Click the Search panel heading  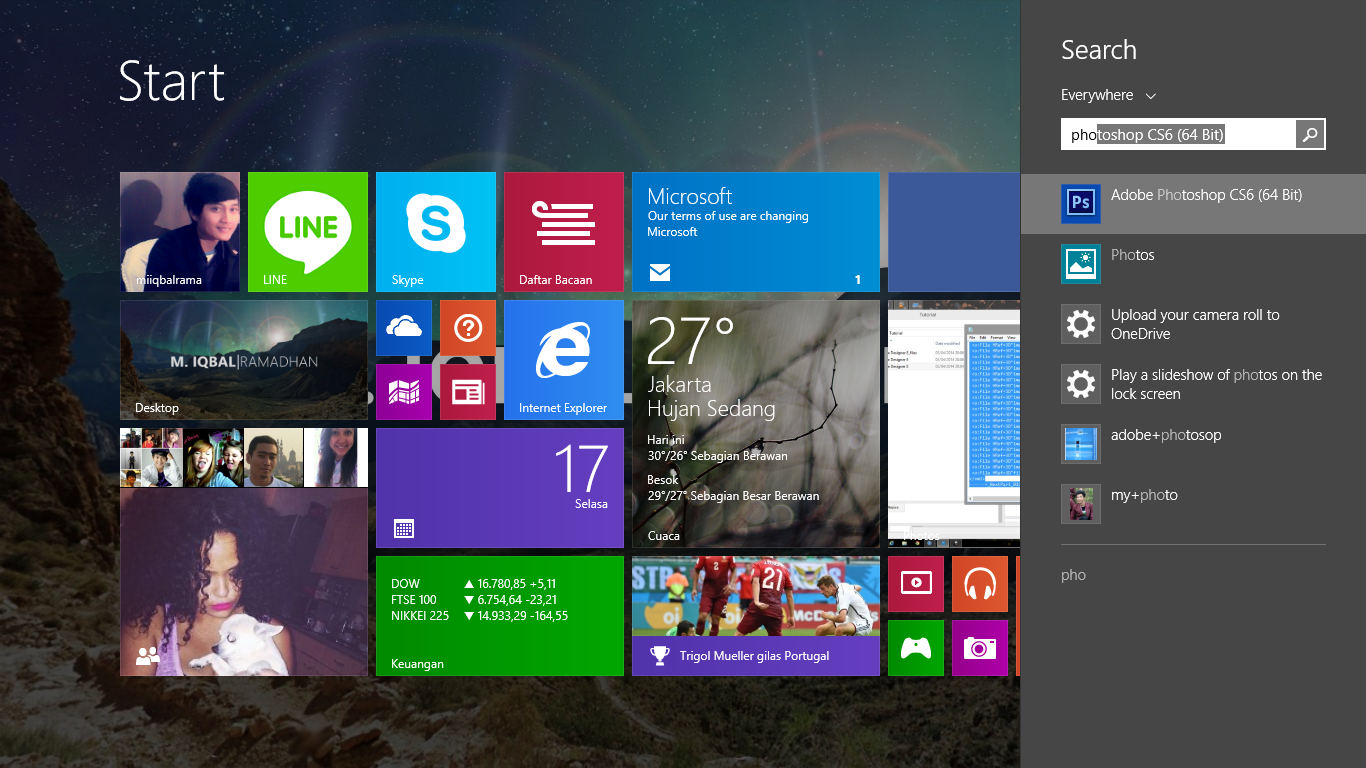1099,50
